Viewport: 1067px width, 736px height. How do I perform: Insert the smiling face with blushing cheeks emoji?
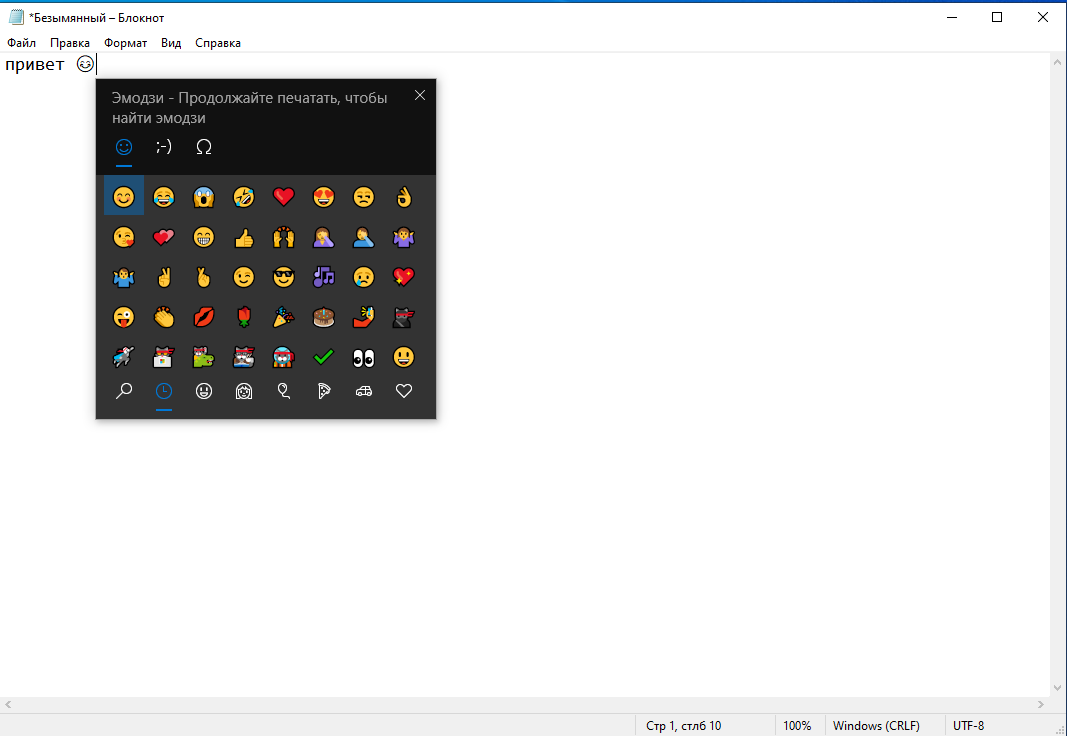coord(124,197)
